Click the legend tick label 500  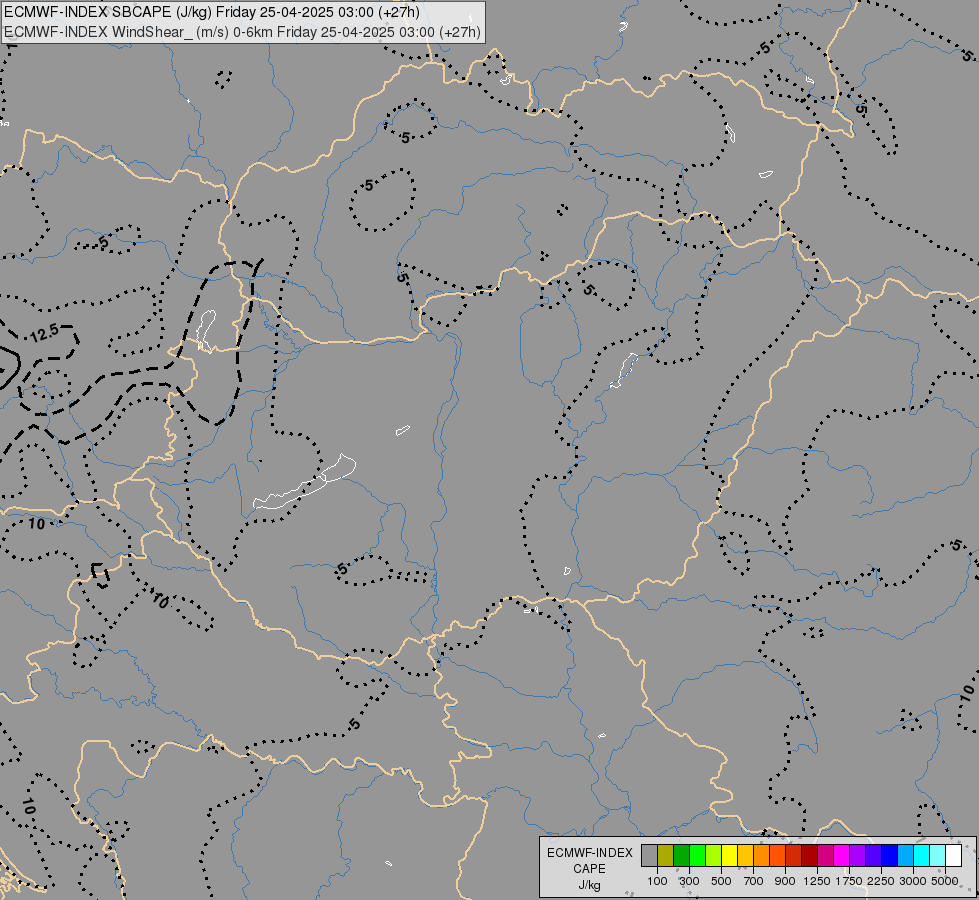tap(721, 881)
